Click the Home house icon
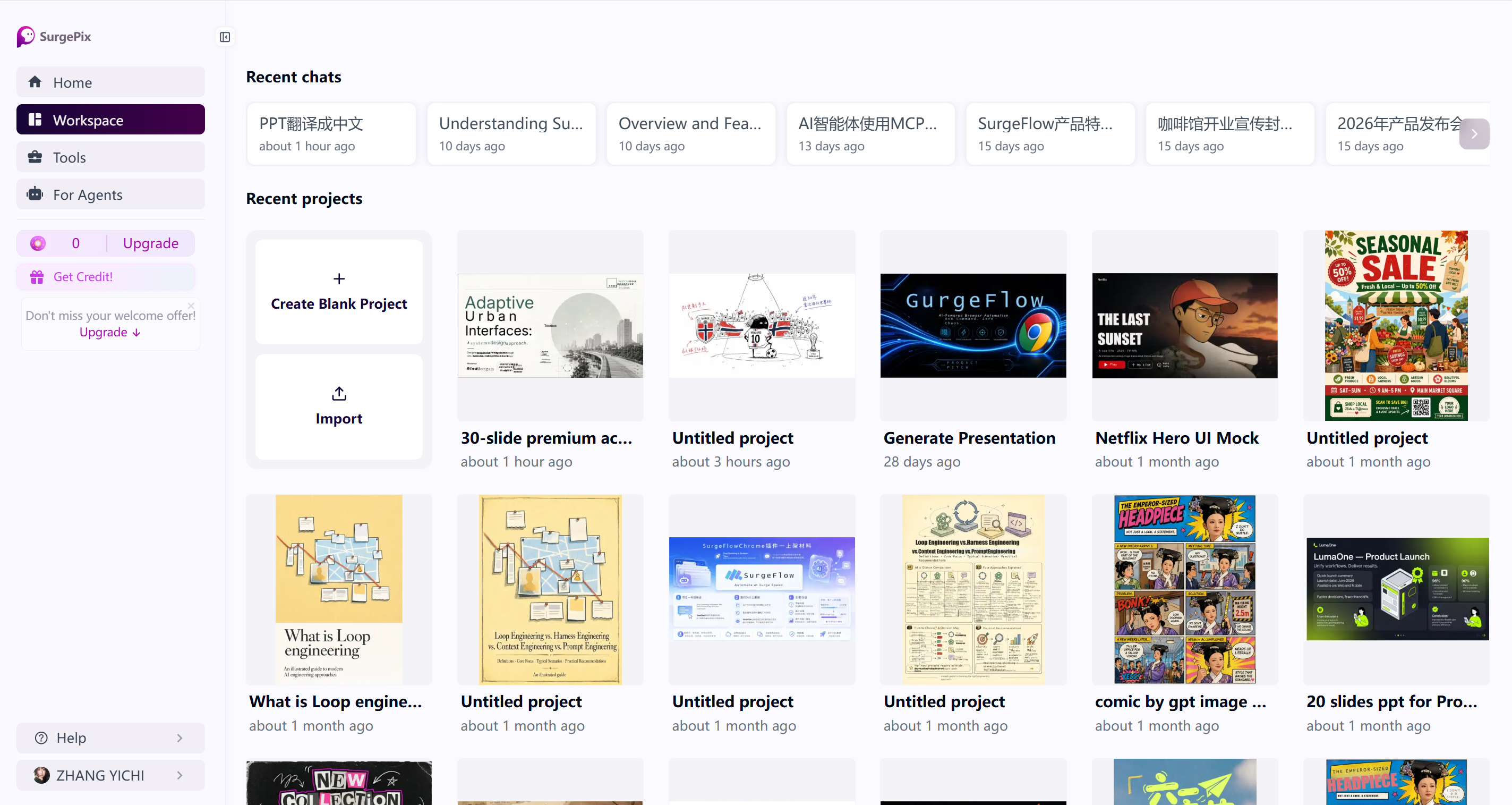This screenshot has width=1512, height=805. click(x=35, y=82)
